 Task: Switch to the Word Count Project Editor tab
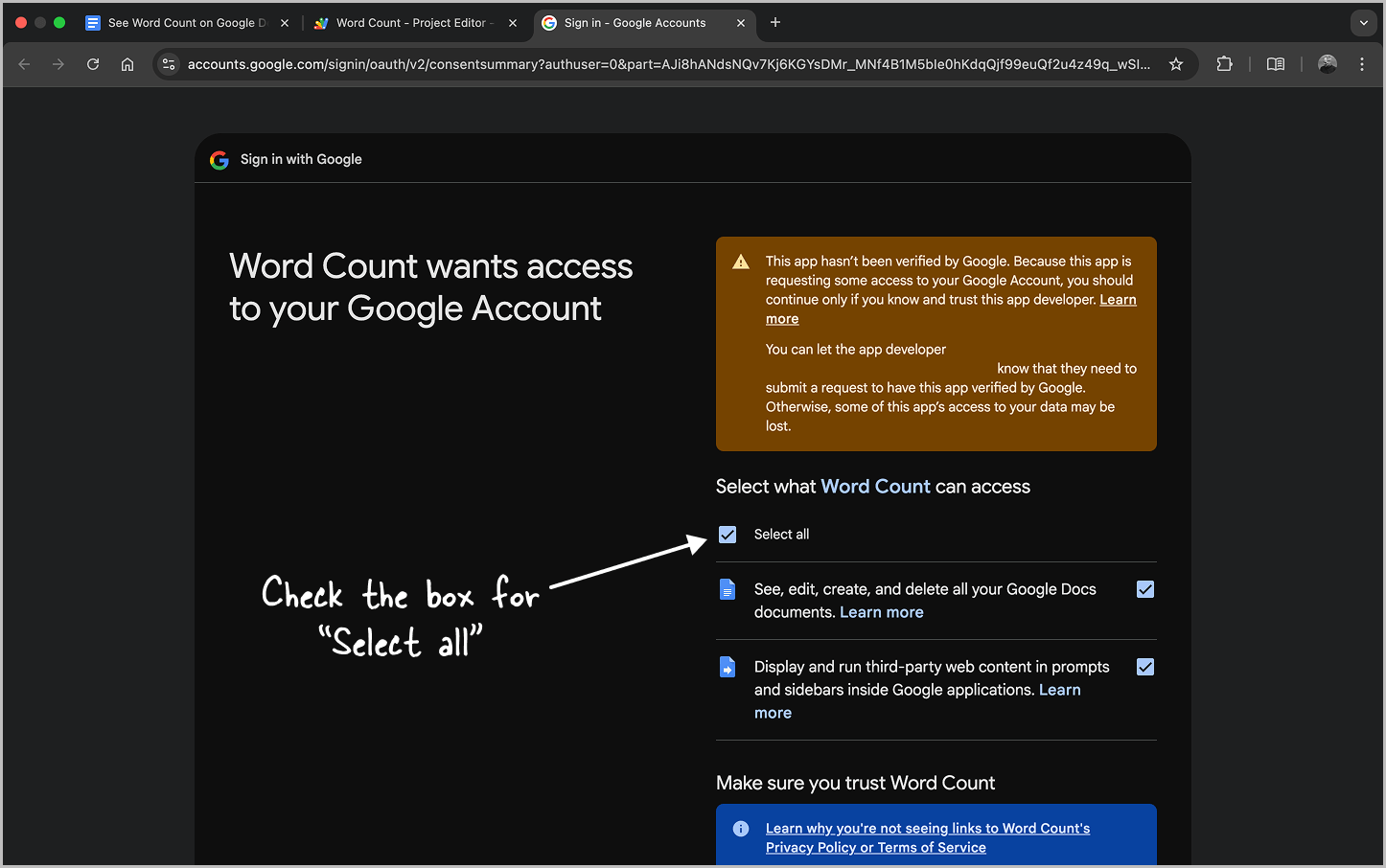[412, 22]
